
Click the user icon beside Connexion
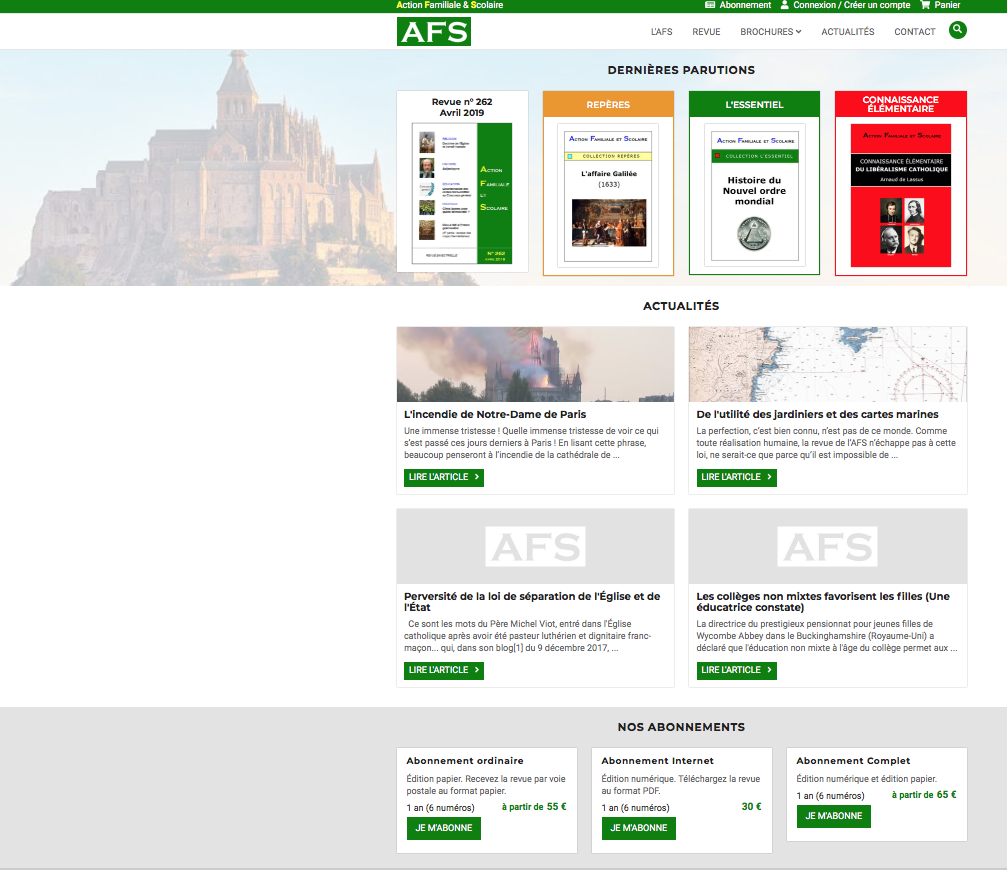pos(785,5)
